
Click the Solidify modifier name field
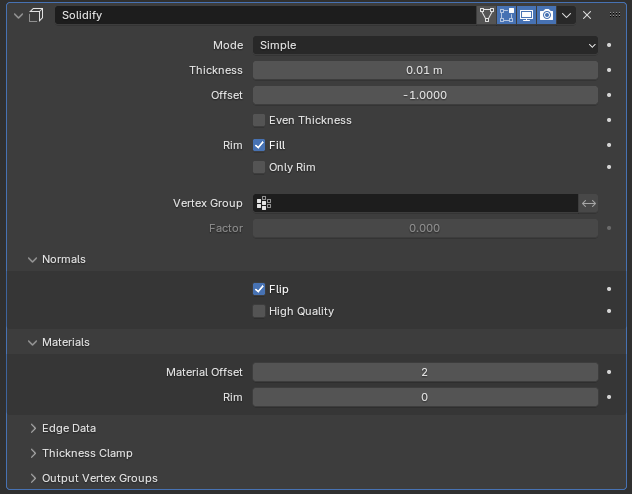pyautogui.click(x=265, y=15)
